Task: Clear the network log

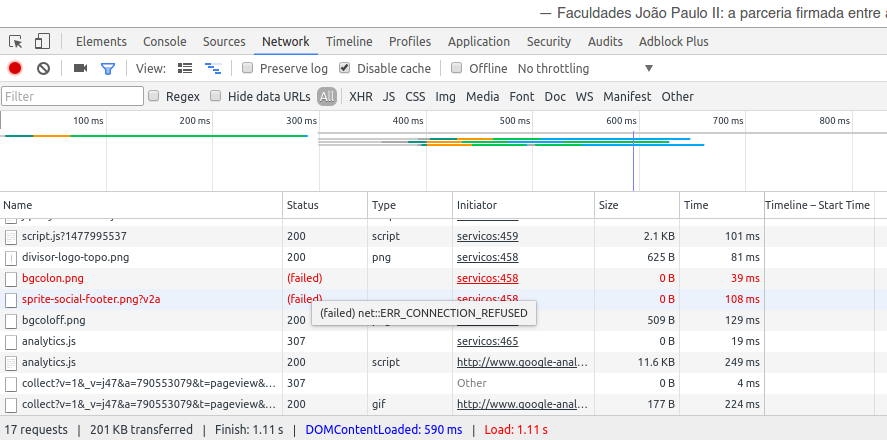Action: click(x=44, y=68)
